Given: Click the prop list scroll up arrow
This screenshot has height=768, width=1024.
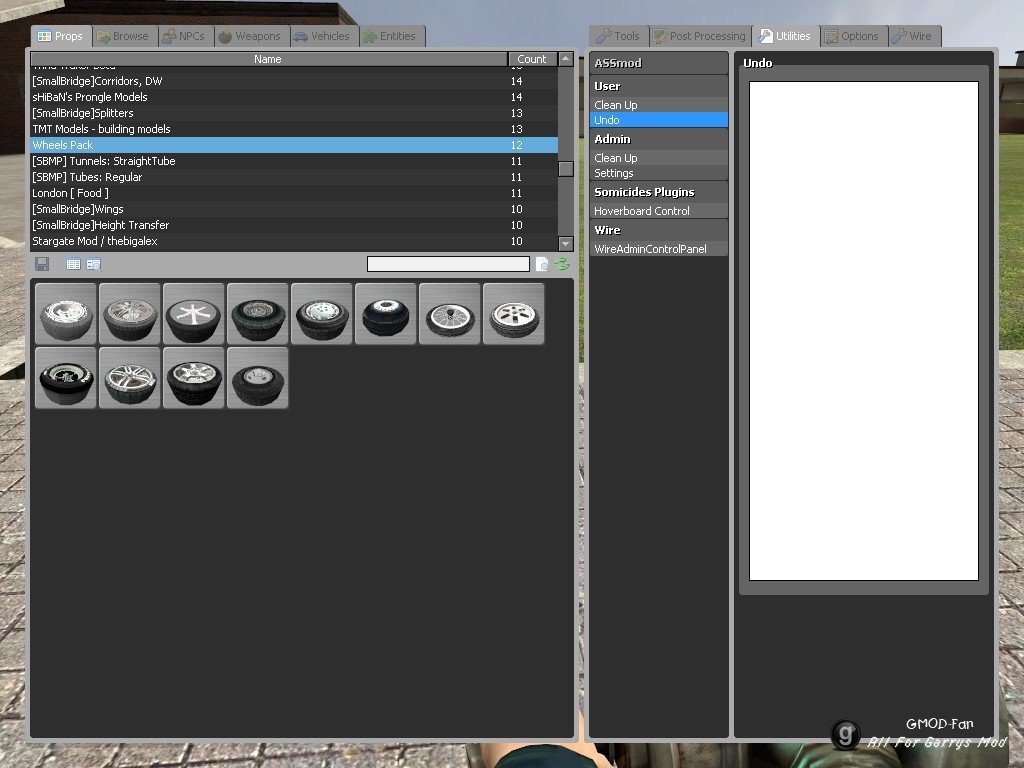Looking at the screenshot, I should [566, 59].
